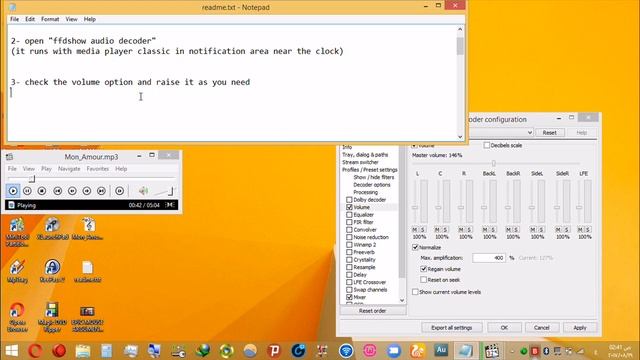Open the Play menu in Media Player Classic
This screenshot has width=640, height=360.
pyautogui.click(x=46, y=169)
